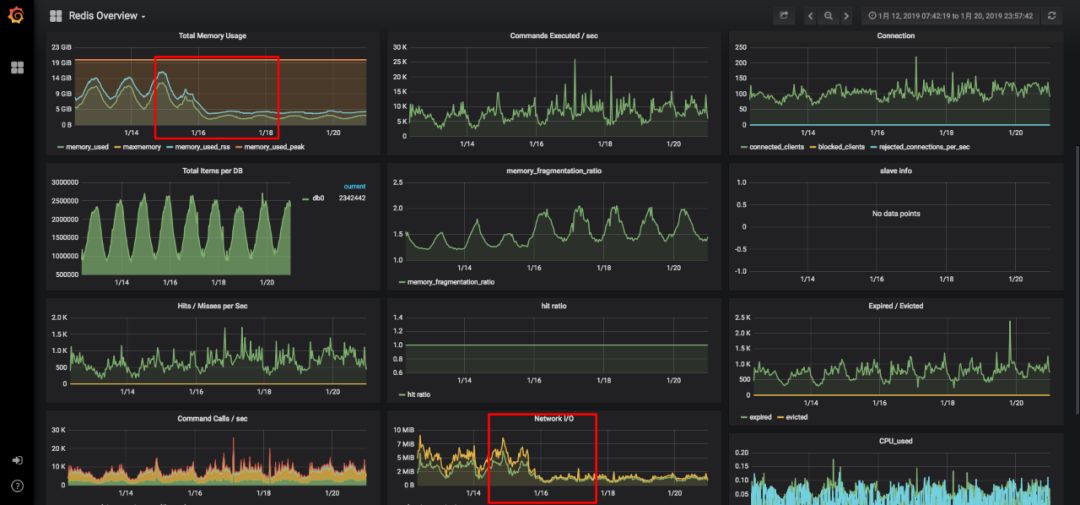The width and height of the screenshot is (1080, 505).
Task: Click the sign-in arrow icon in sidebar
Action: (x=17, y=460)
